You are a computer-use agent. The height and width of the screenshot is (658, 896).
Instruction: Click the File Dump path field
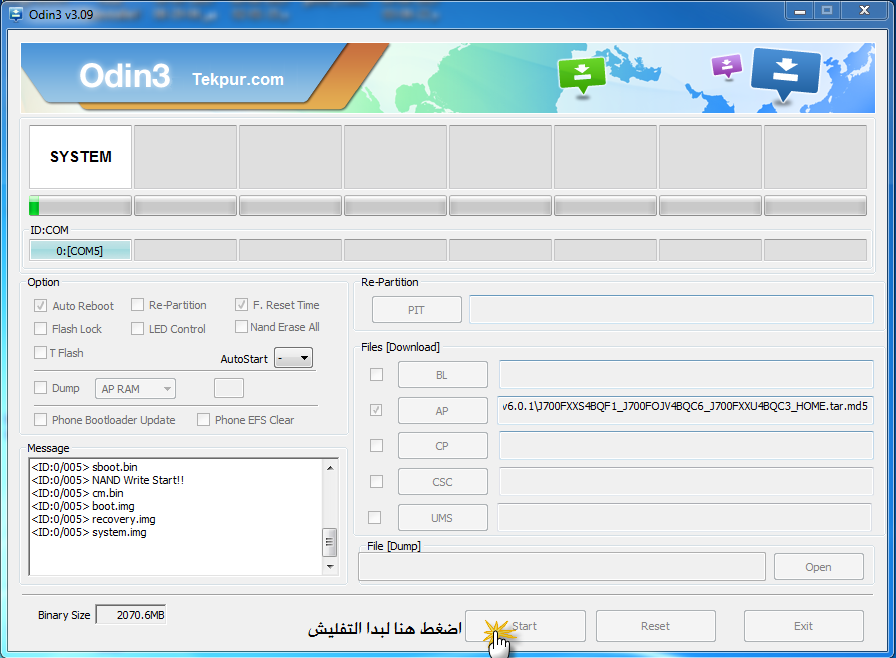[x=562, y=567]
